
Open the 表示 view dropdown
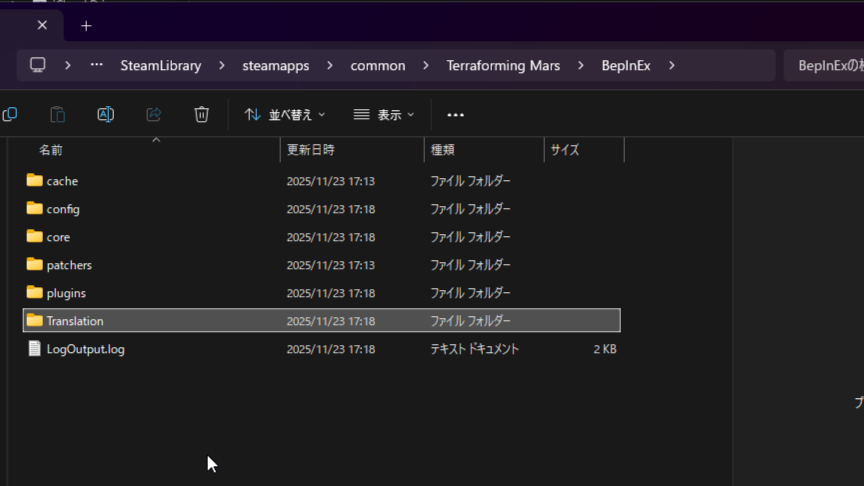[384, 115]
